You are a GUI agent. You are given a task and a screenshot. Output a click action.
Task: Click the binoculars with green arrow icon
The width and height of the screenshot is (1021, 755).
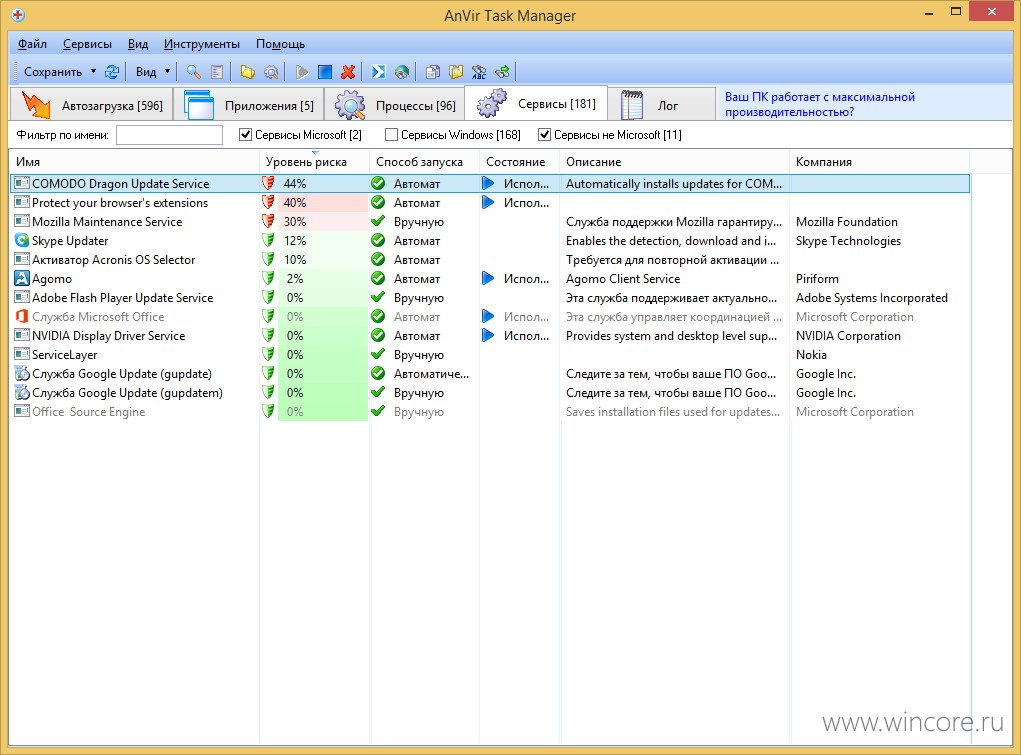coord(503,72)
